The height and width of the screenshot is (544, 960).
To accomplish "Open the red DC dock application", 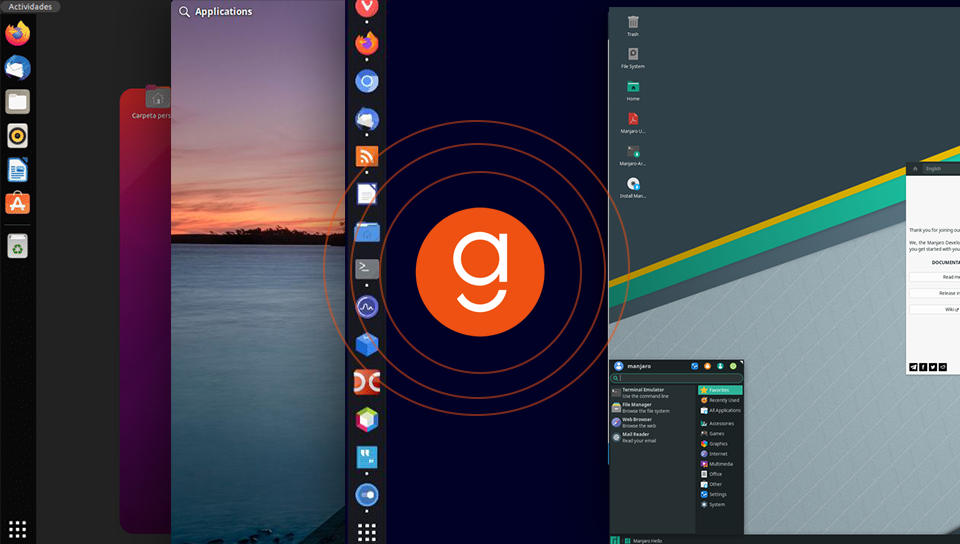I will pos(367,382).
